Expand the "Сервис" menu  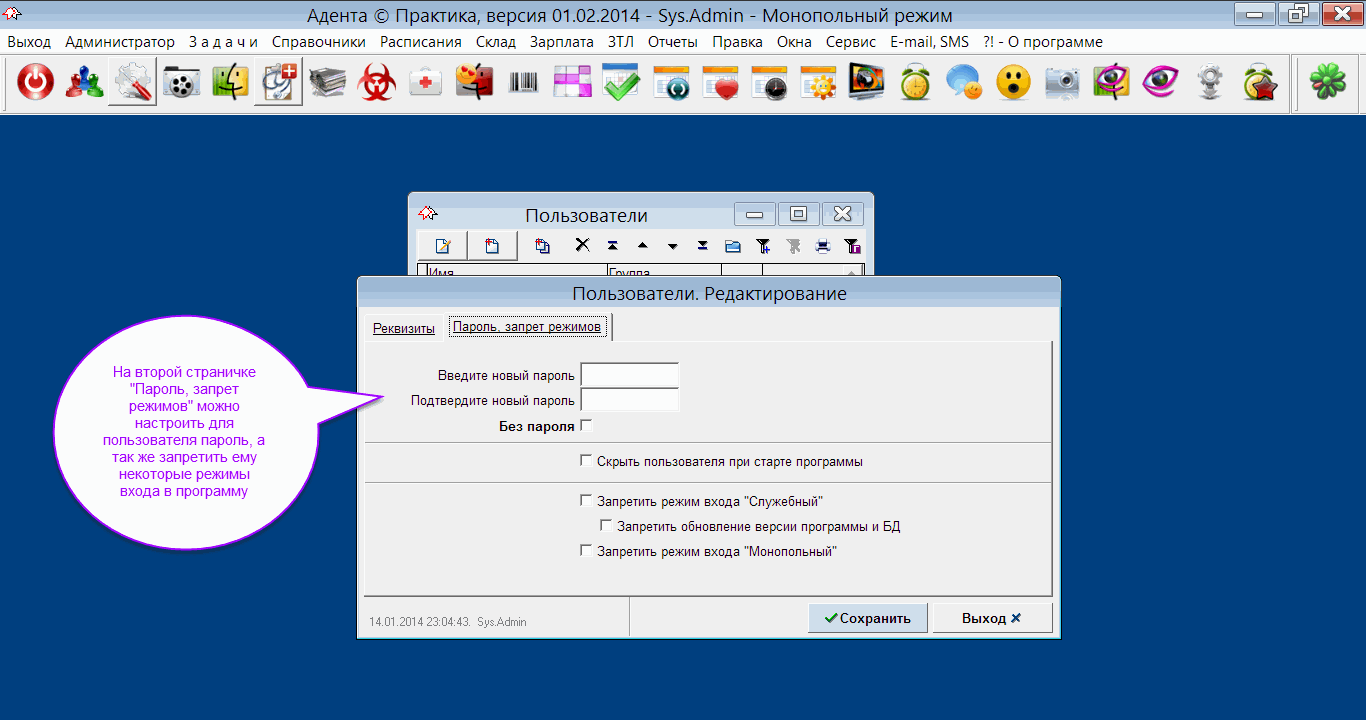[851, 42]
